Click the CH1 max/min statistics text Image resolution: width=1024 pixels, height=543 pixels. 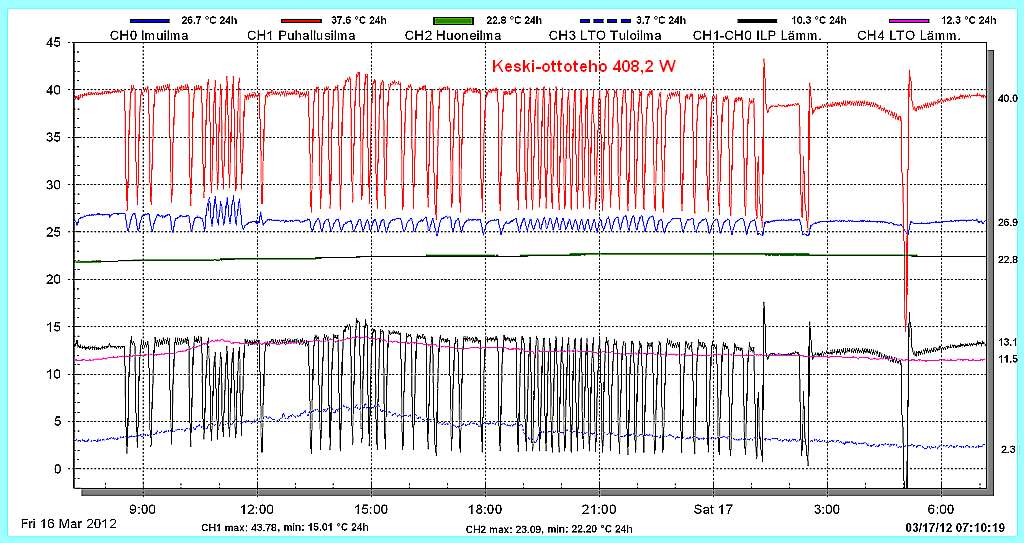pyautogui.click(x=285, y=528)
